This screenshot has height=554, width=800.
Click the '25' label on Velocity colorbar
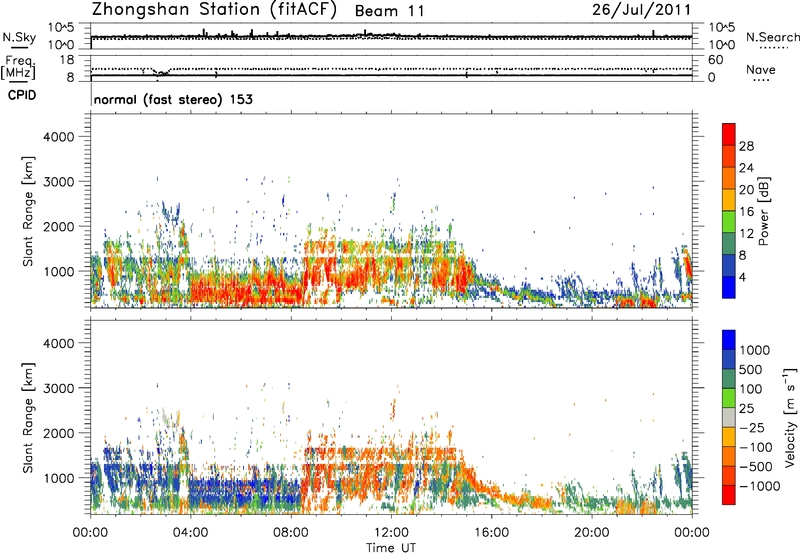coord(747,409)
